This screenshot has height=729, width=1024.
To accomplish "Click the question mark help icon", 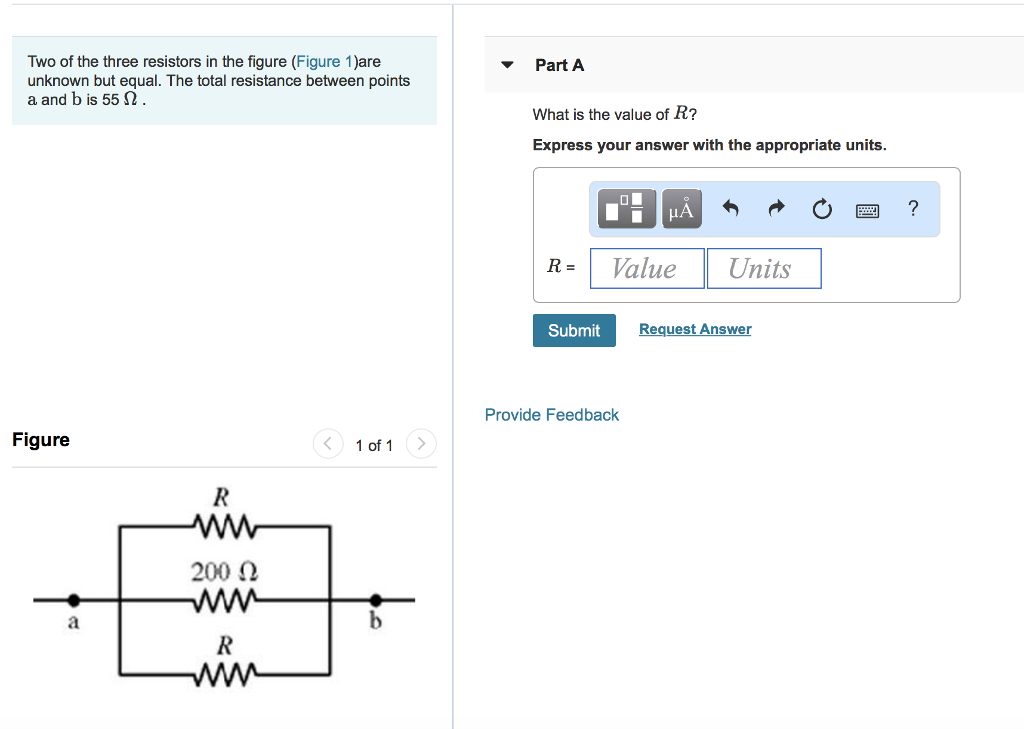I will tap(912, 209).
